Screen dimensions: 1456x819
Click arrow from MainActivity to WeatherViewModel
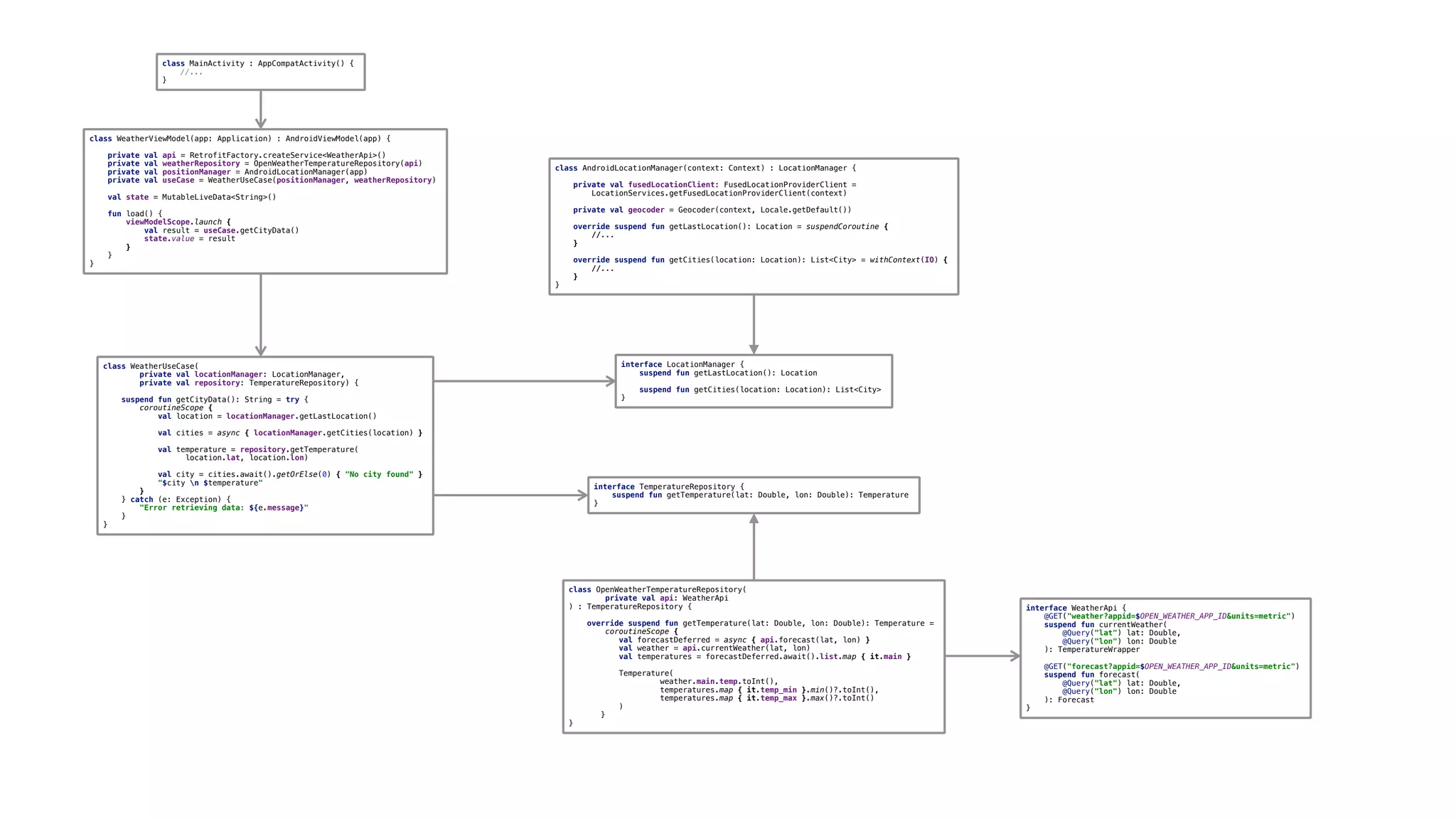261,109
